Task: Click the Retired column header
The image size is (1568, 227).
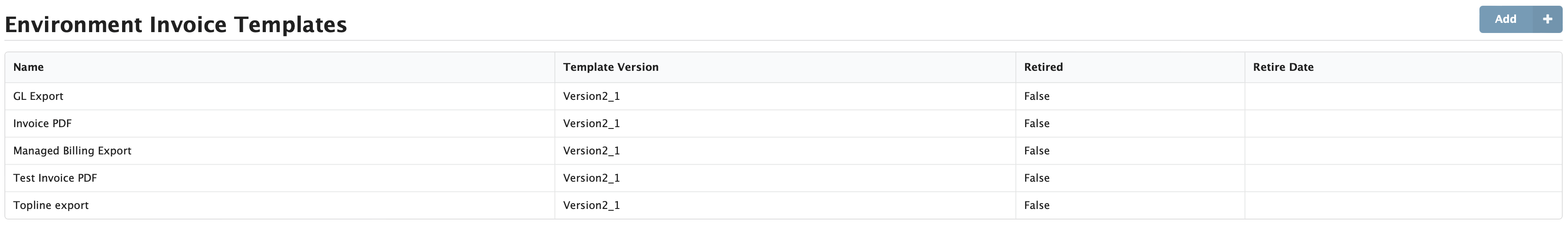Action: coord(1043,67)
